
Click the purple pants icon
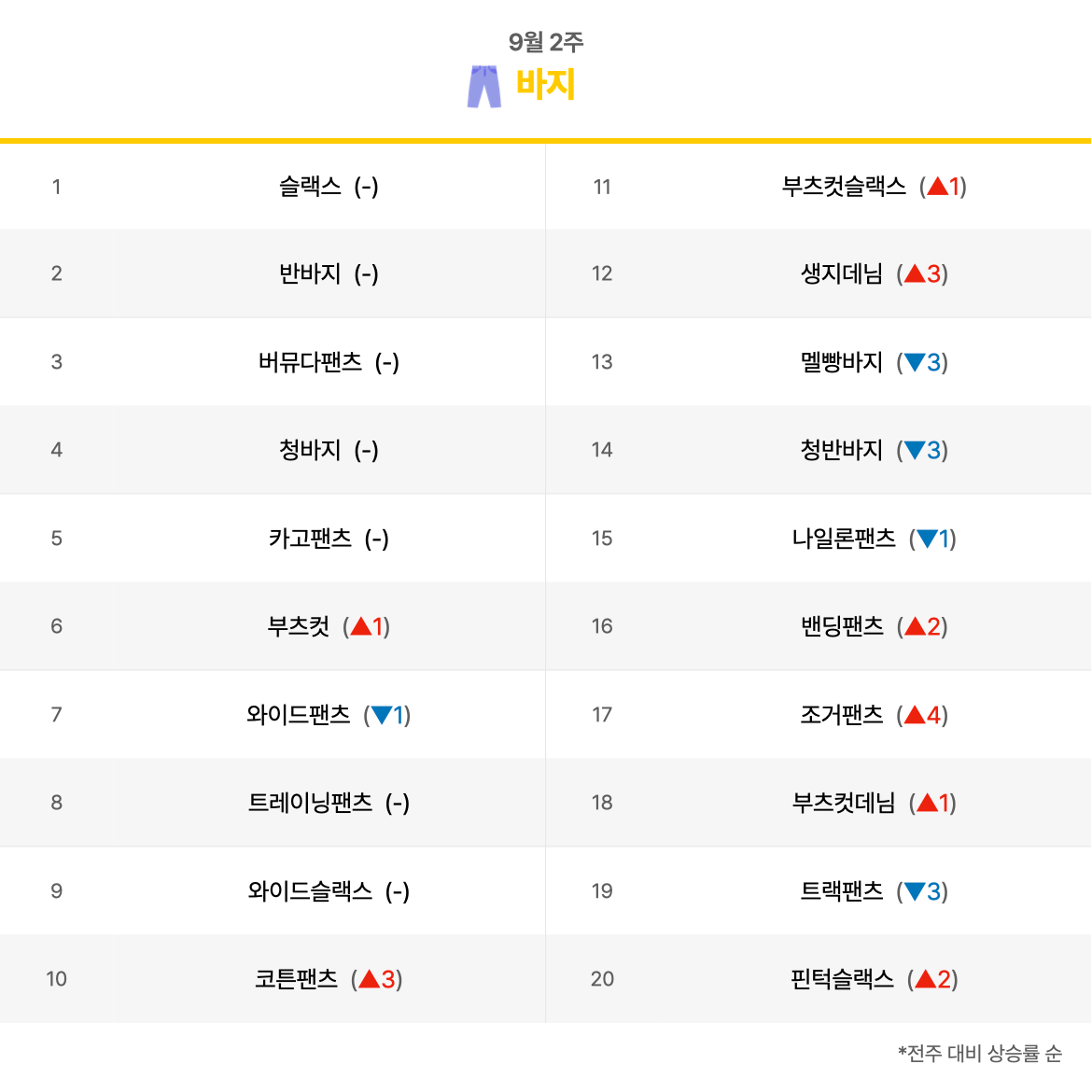[x=484, y=87]
